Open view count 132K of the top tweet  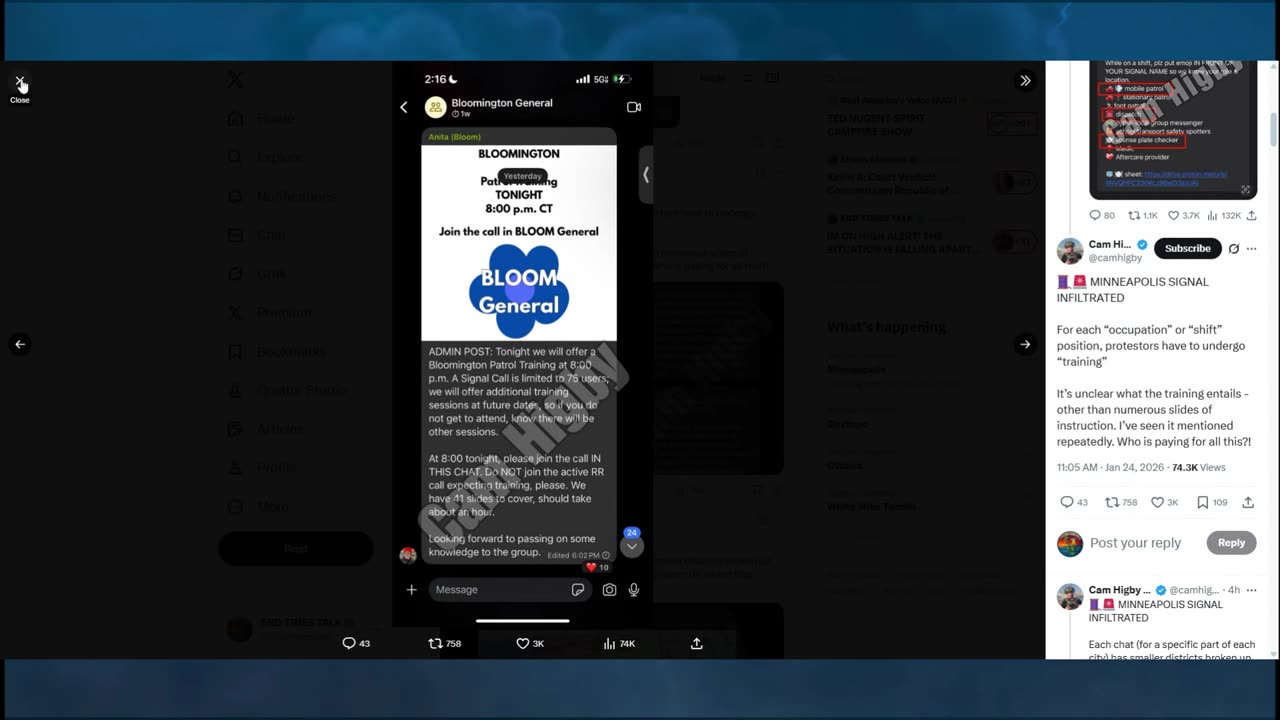1225,215
